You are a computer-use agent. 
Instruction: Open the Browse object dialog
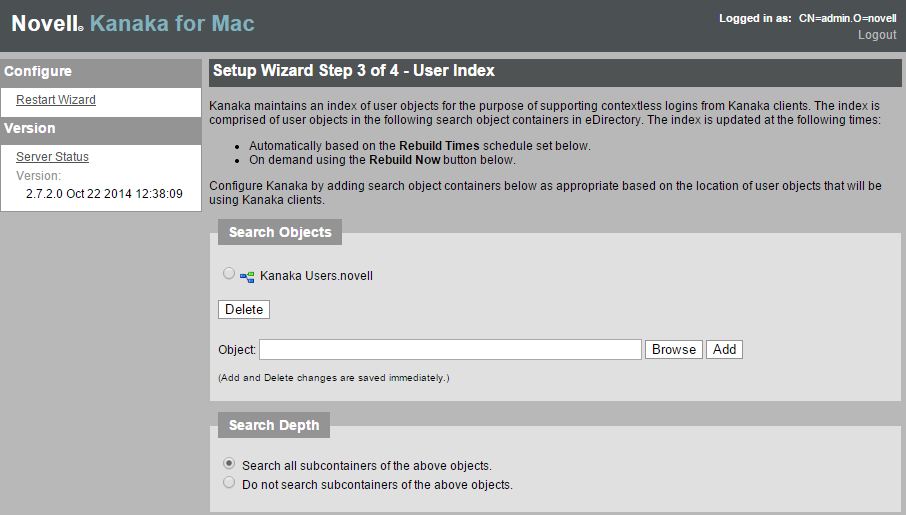(674, 350)
